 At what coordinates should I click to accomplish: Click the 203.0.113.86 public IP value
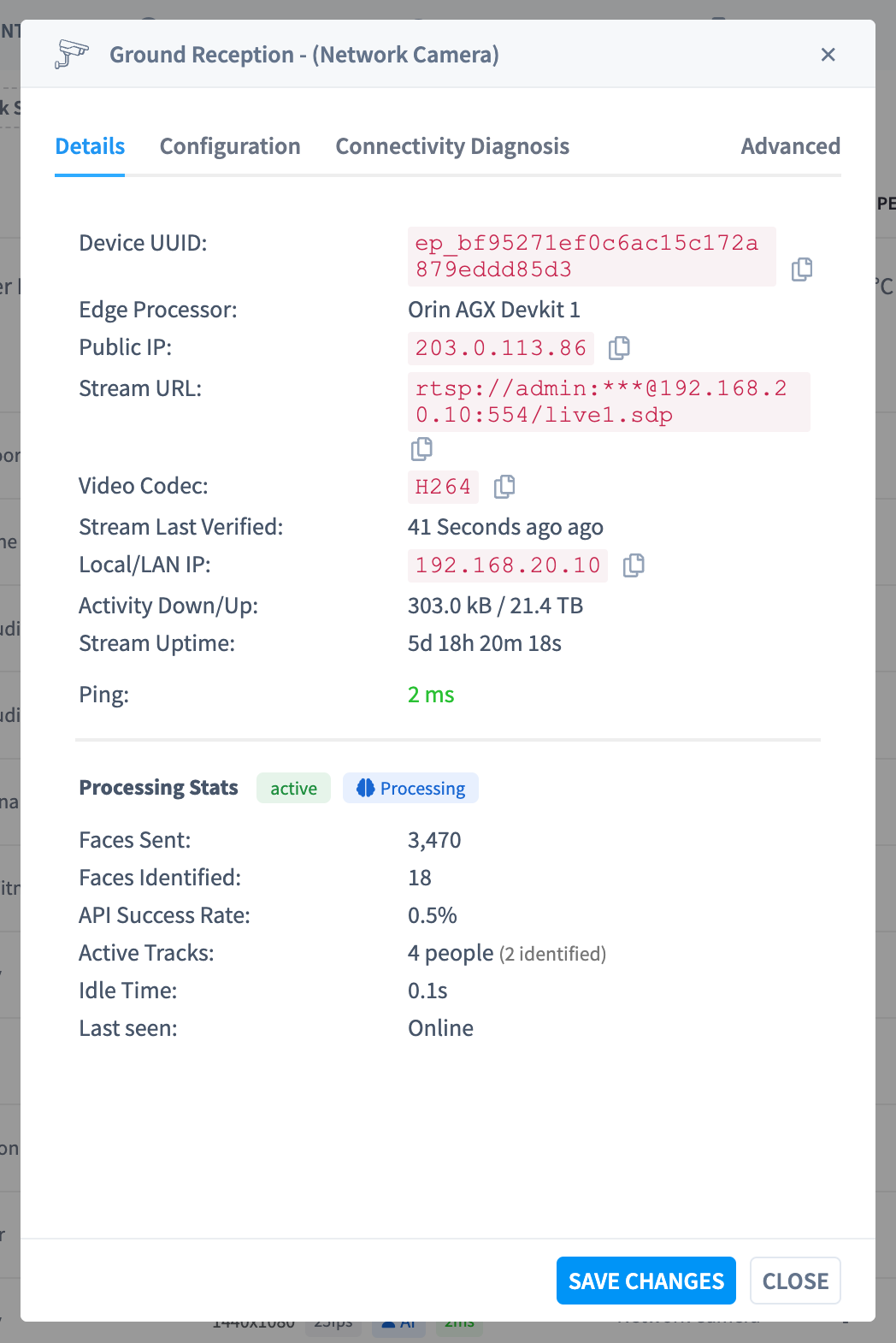point(501,348)
